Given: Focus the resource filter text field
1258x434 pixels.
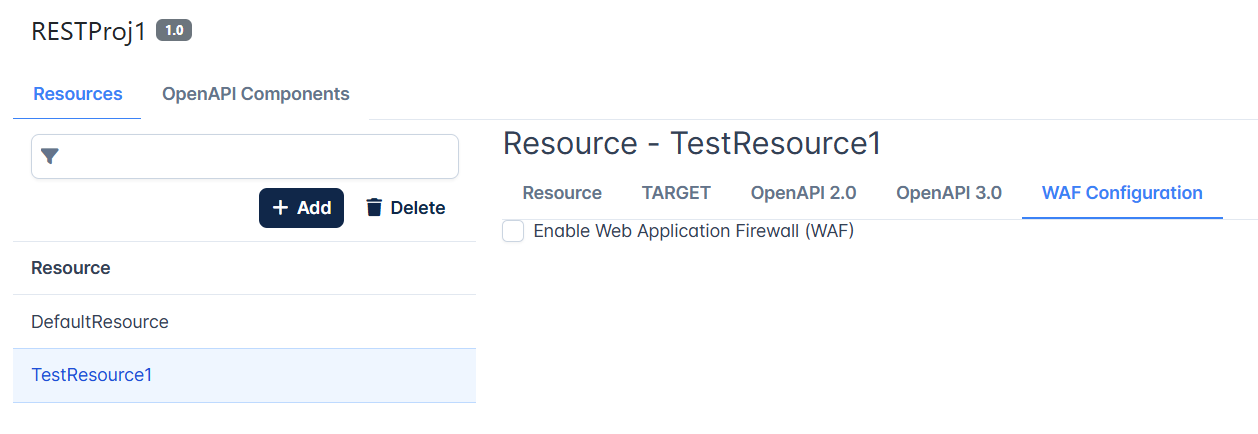Looking at the screenshot, I should tap(245, 157).
